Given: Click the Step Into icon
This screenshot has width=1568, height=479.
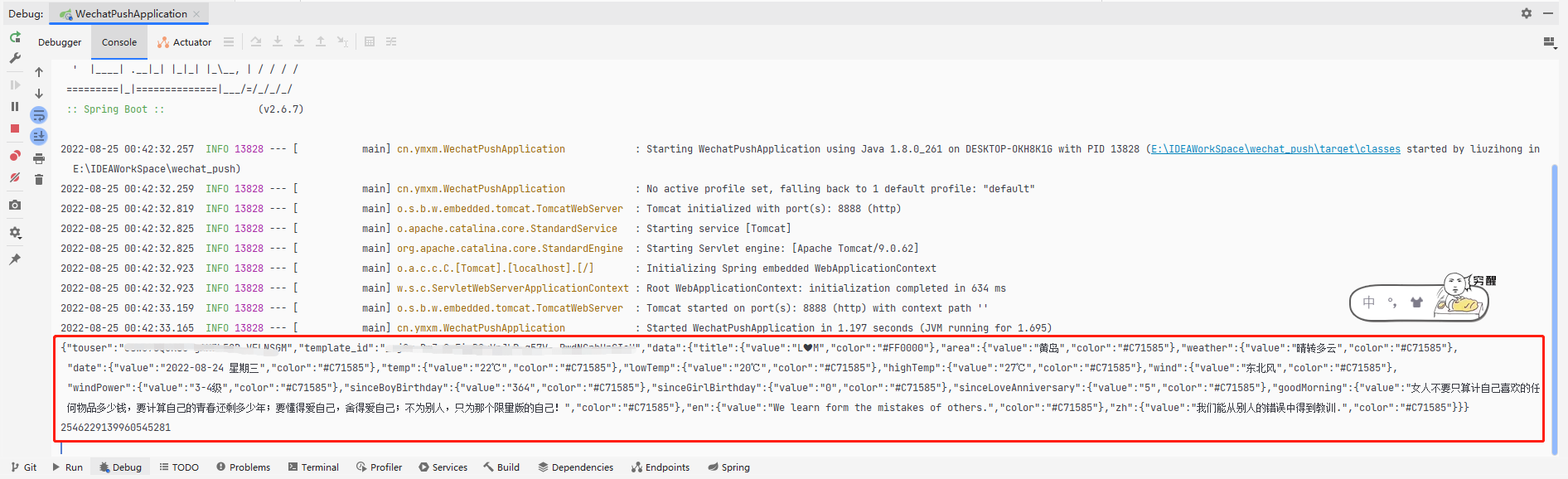Looking at the screenshot, I should click(x=278, y=41).
